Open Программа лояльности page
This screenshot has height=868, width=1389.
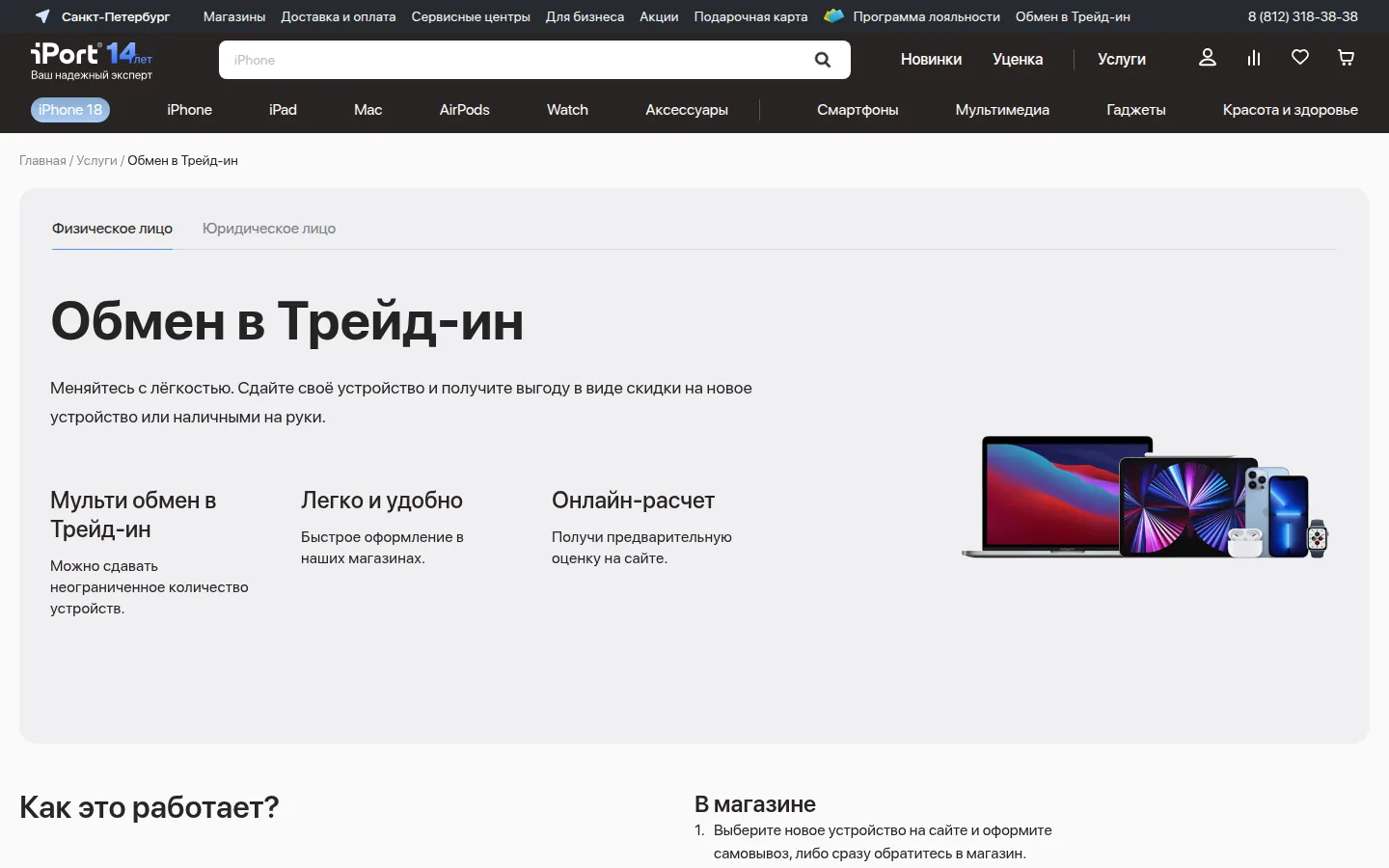[926, 16]
